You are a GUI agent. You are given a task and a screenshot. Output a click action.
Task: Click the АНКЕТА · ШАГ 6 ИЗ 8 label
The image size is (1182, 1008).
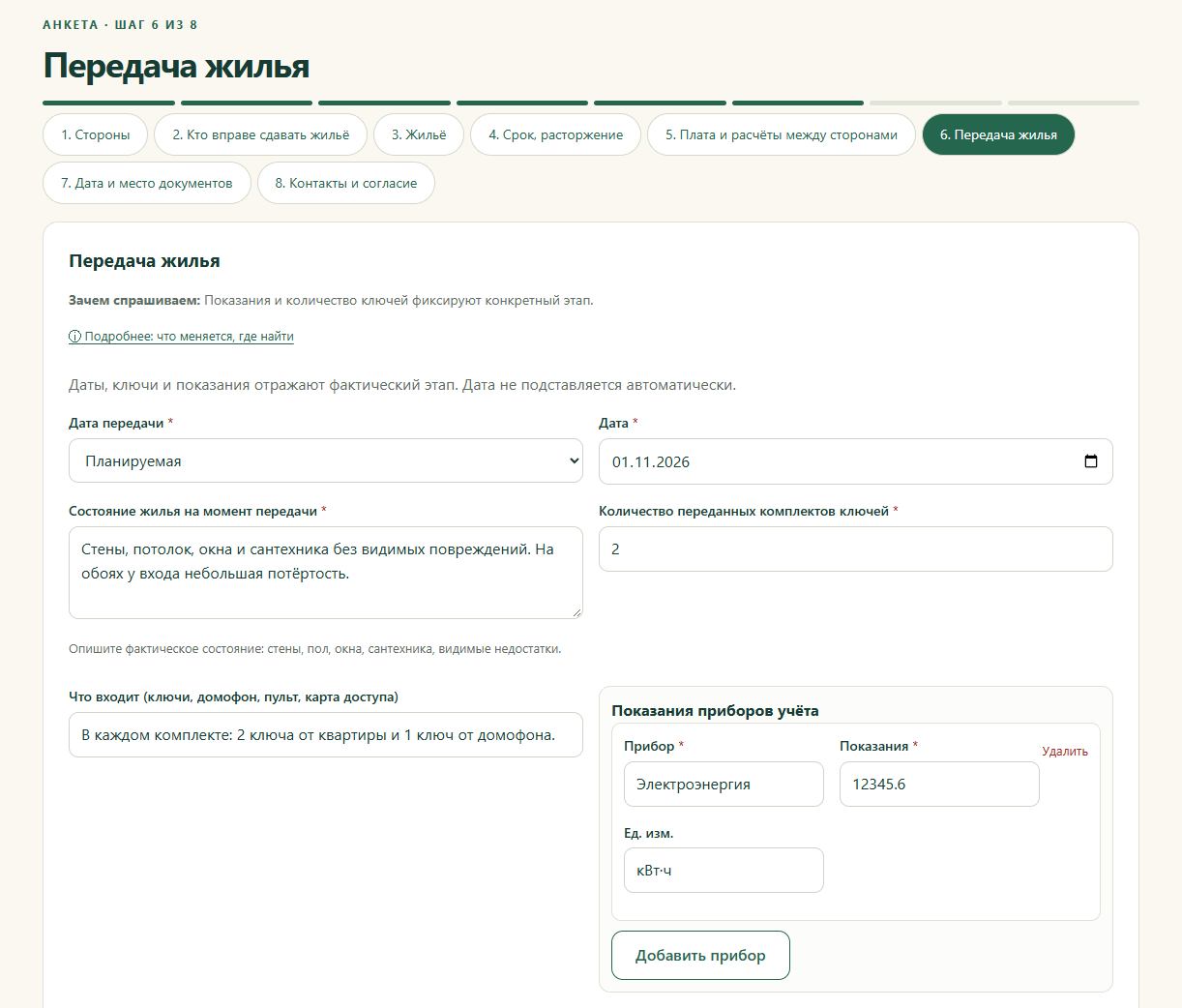120,24
